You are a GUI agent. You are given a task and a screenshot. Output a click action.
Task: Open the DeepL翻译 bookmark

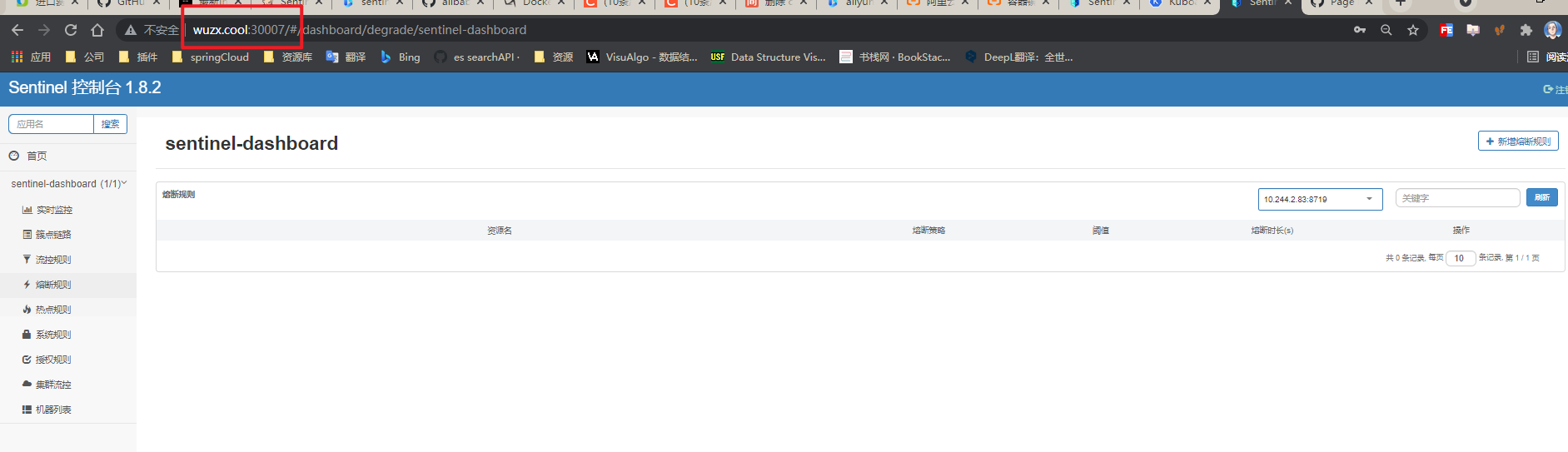[1018, 57]
